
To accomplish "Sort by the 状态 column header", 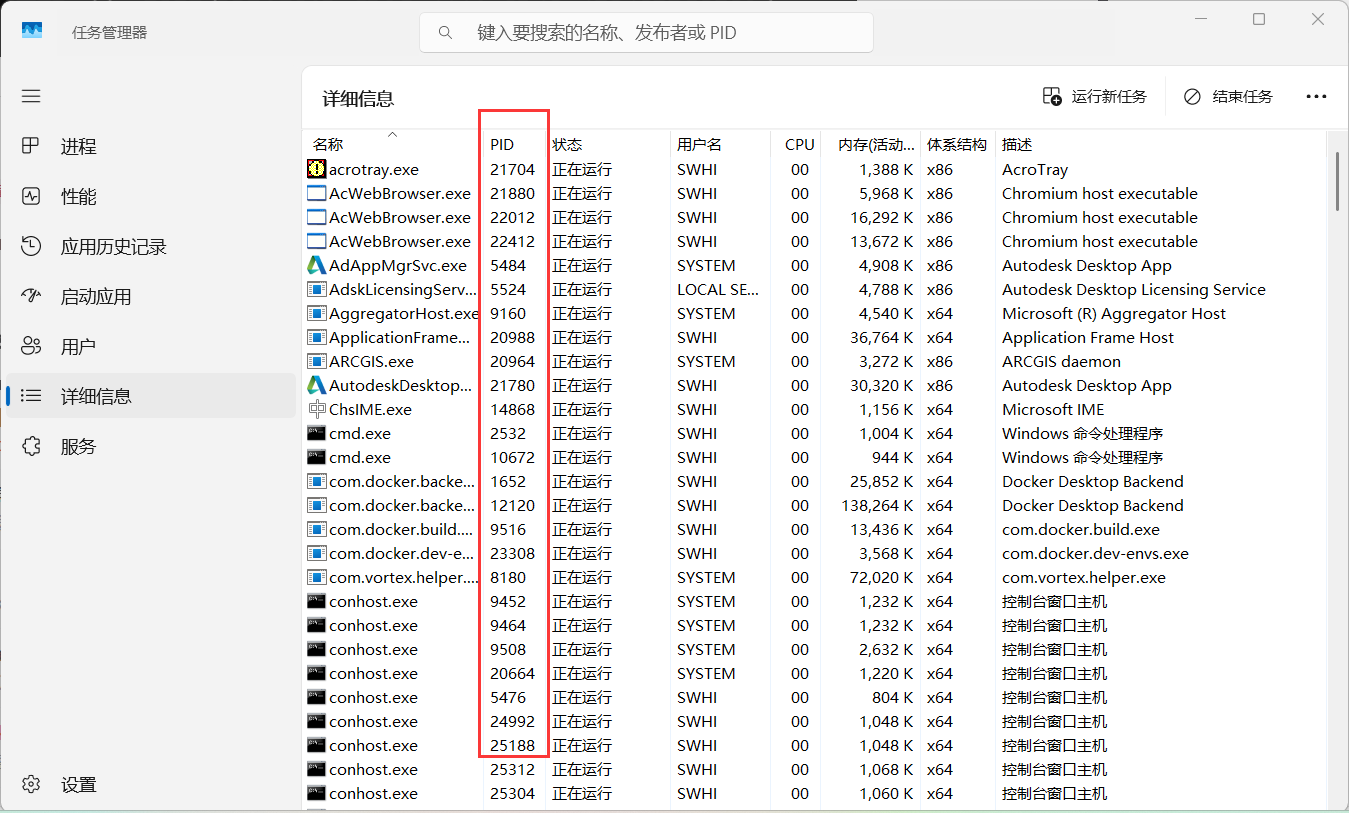I will (x=608, y=144).
